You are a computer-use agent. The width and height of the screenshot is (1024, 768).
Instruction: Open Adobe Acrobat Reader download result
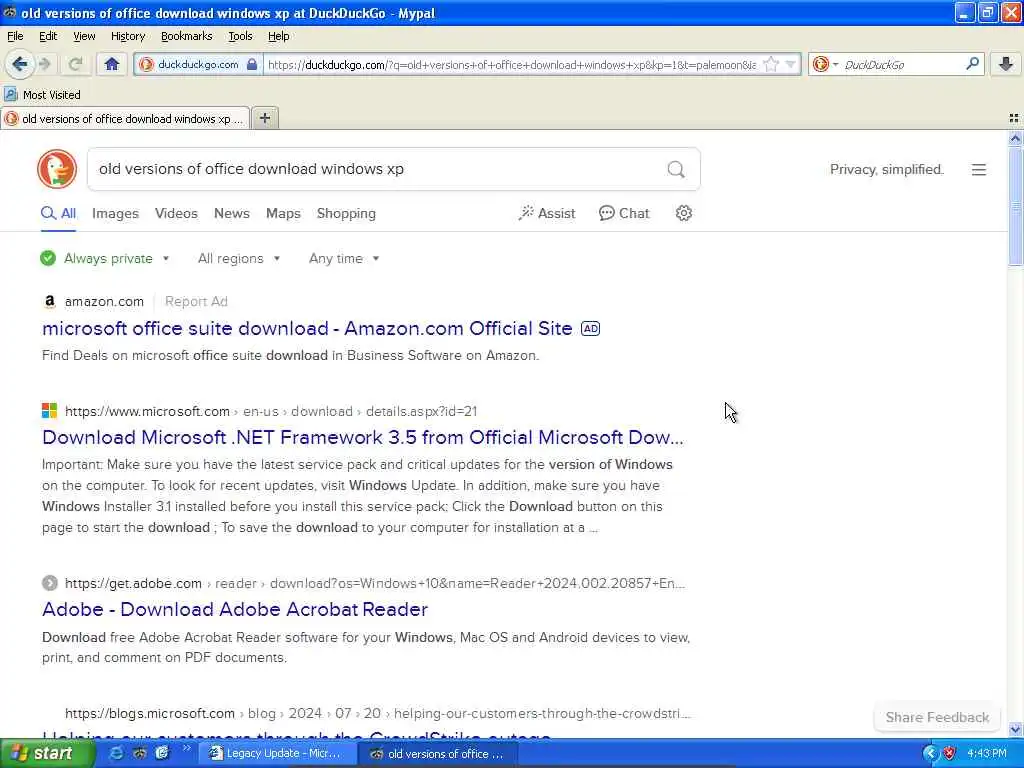235,609
